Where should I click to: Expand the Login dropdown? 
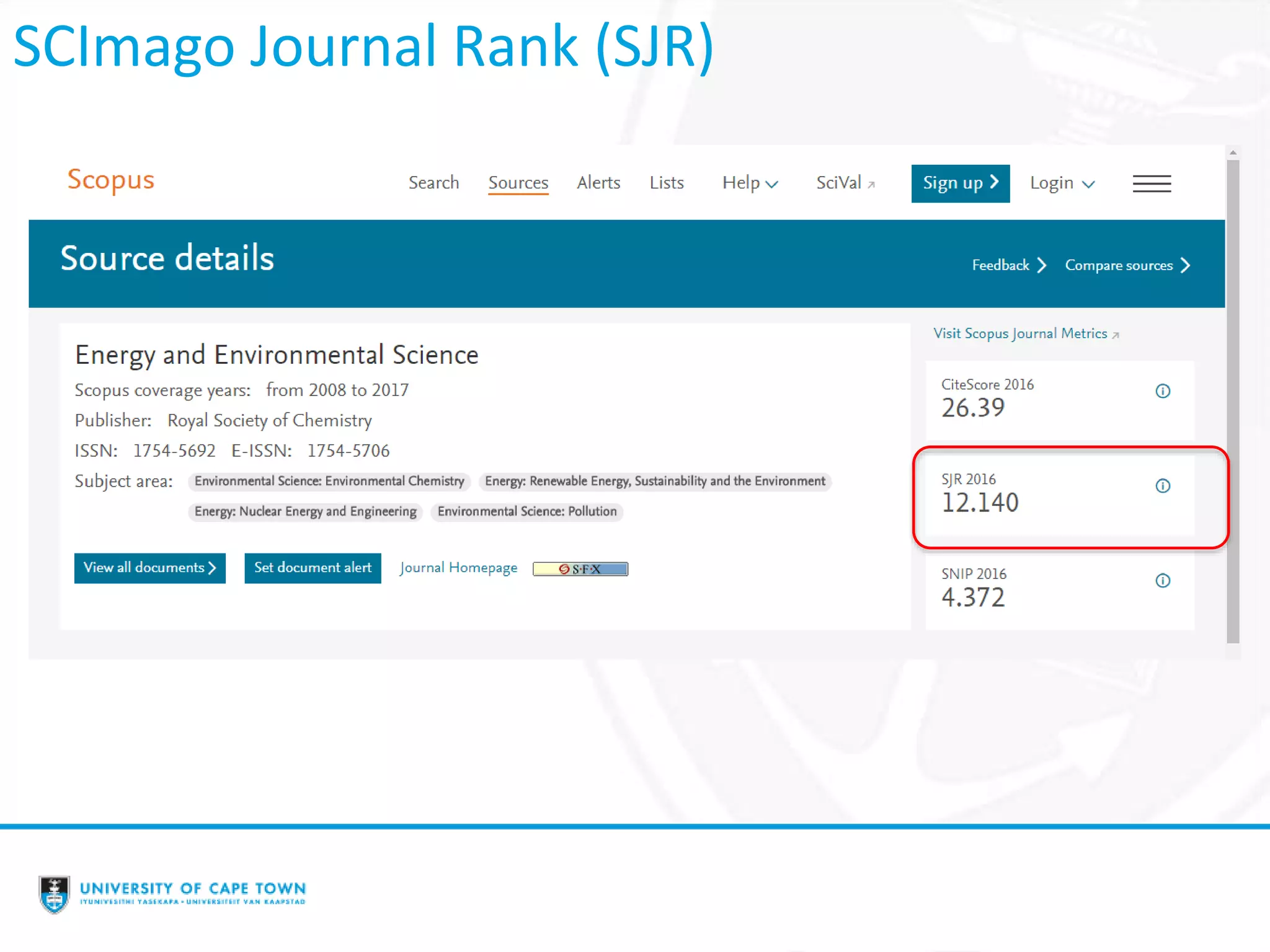point(1062,183)
